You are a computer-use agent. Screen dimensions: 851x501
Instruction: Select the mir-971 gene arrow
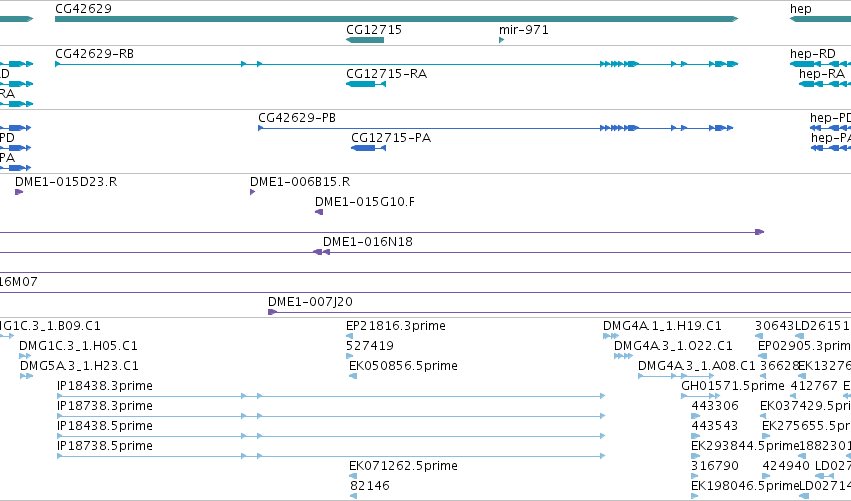coord(501,40)
